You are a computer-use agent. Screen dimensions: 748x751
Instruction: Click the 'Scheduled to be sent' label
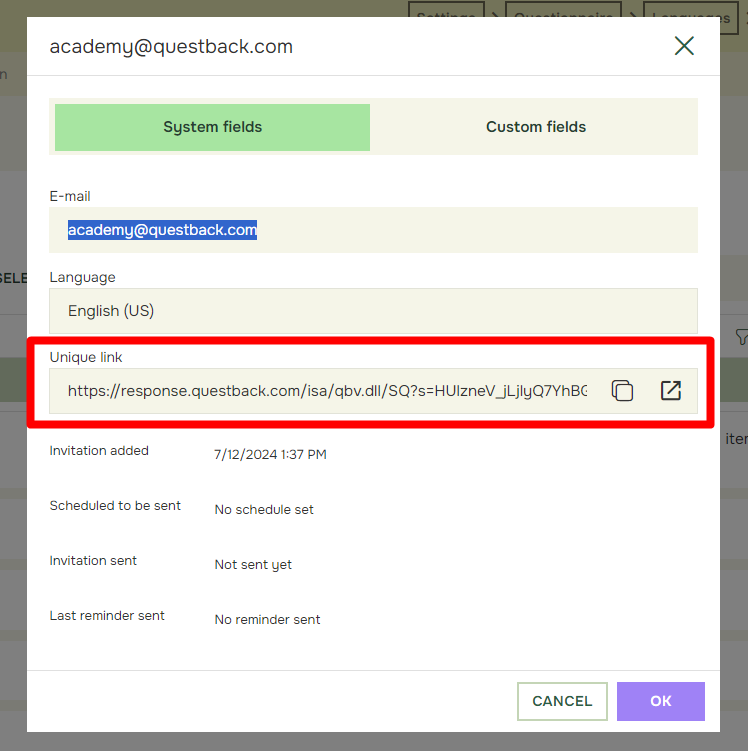click(x=115, y=506)
